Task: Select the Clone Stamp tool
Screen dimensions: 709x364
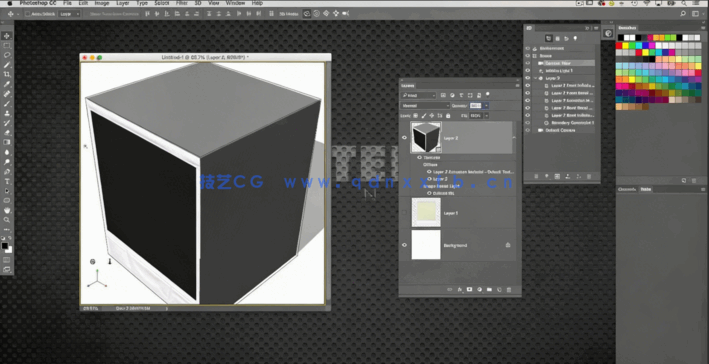Action: (x=7, y=113)
